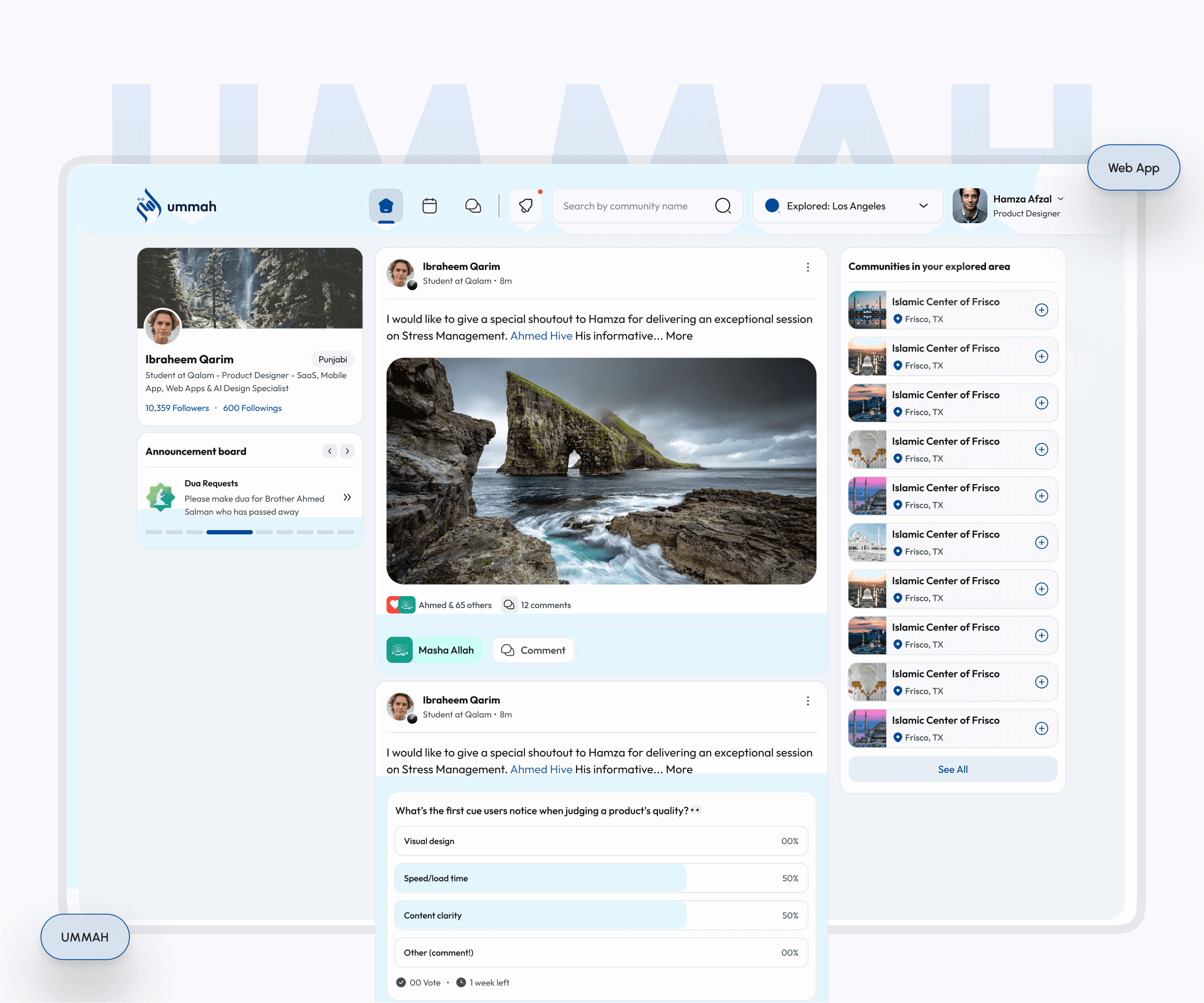Open Dua Requests double-chevron arrow

(347, 497)
